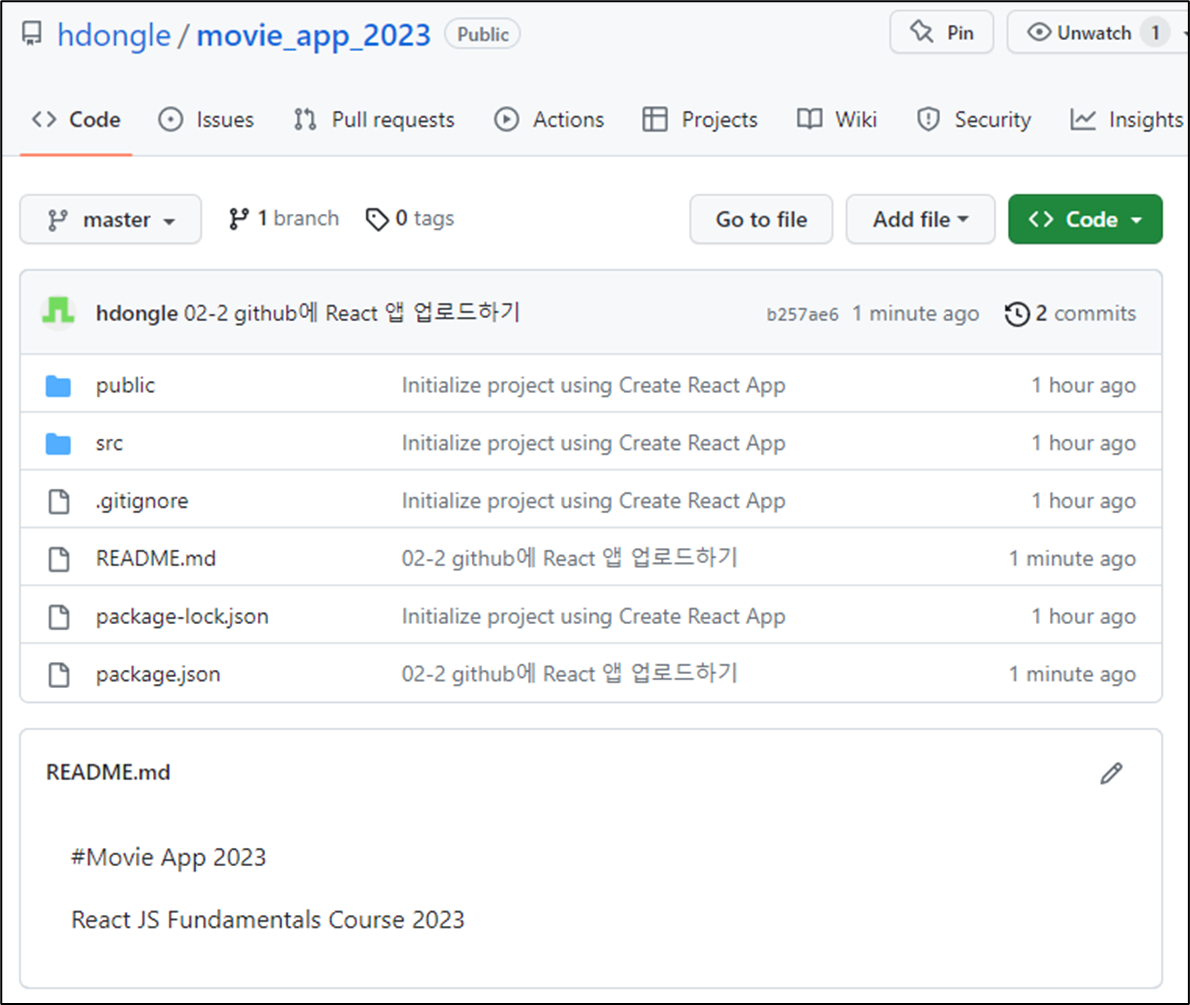The image size is (1190, 1005).
Task: Click the commits history clock icon
Action: [1017, 313]
